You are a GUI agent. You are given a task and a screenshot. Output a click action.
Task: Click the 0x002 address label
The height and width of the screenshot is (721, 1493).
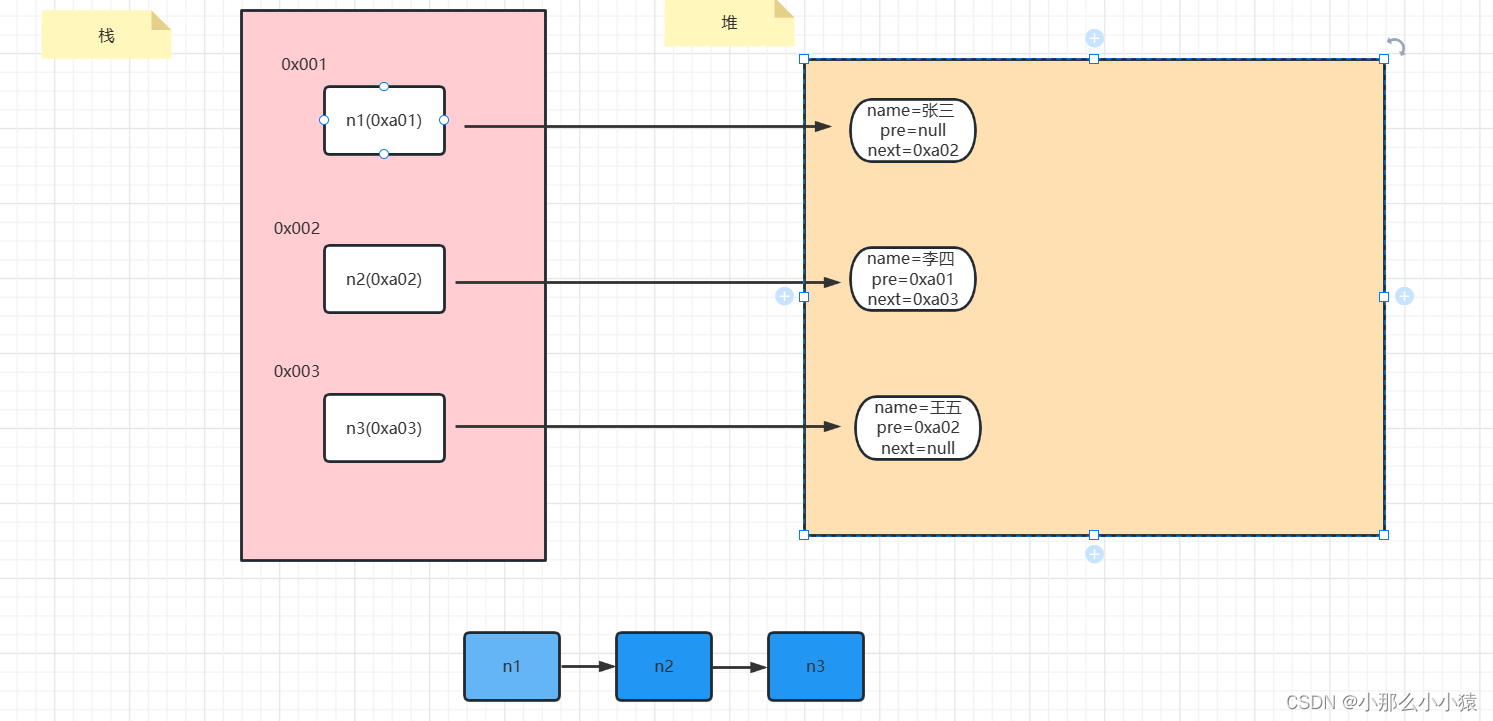pos(297,228)
